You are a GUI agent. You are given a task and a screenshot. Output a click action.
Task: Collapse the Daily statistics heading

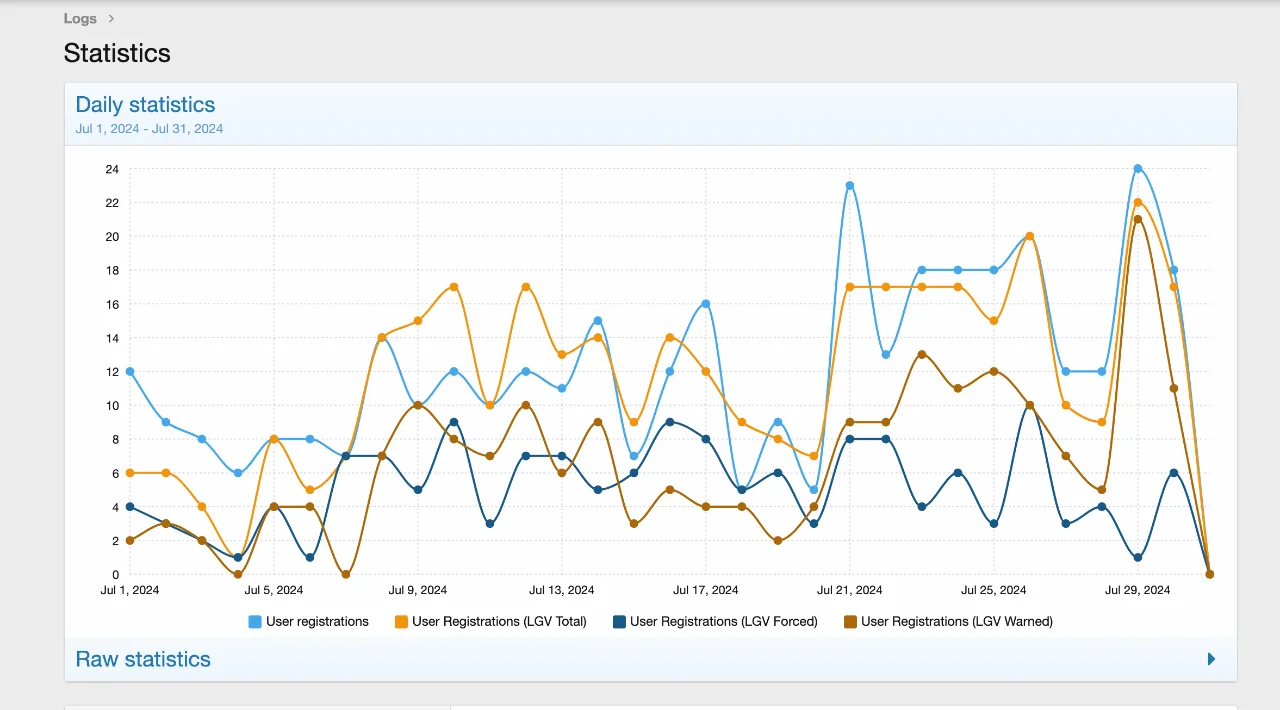145,104
